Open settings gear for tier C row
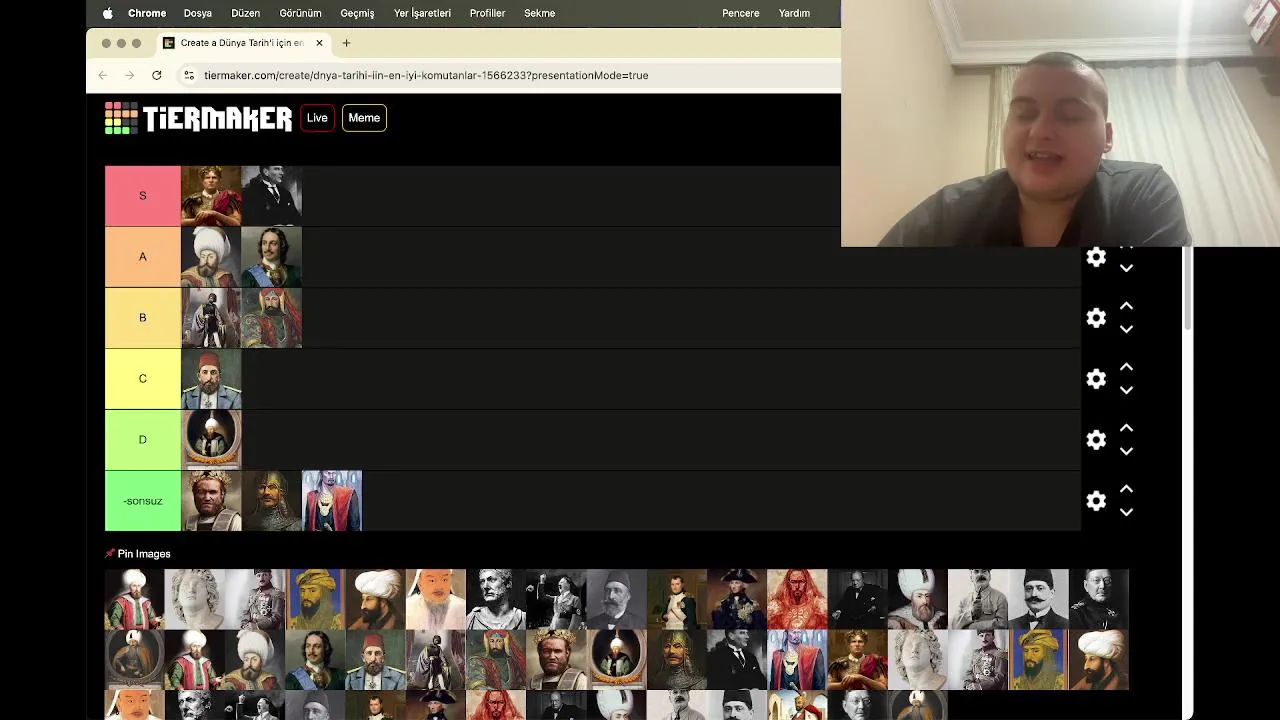The image size is (1280, 720). point(1096,379)
